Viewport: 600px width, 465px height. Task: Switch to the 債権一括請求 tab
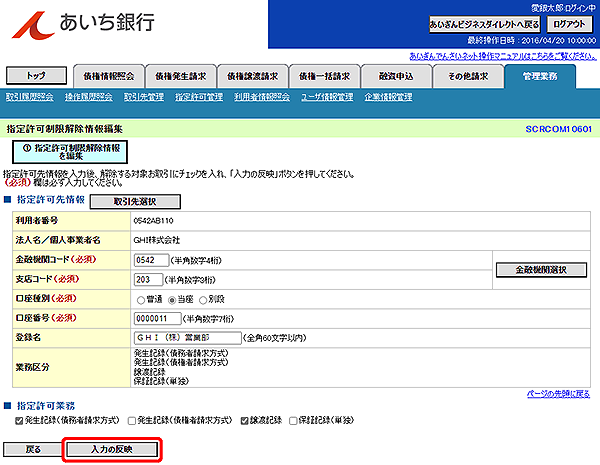[324, 77]
